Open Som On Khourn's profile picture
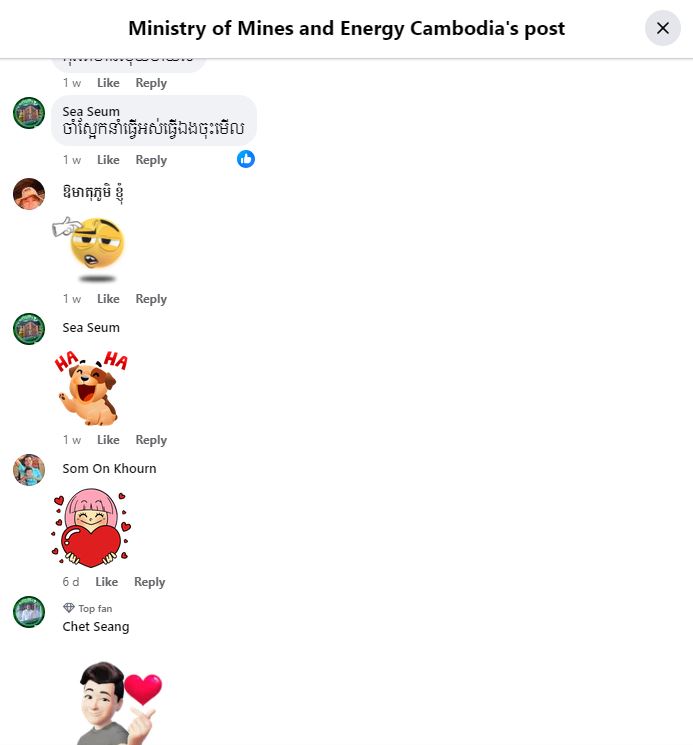 pos(29,470)
